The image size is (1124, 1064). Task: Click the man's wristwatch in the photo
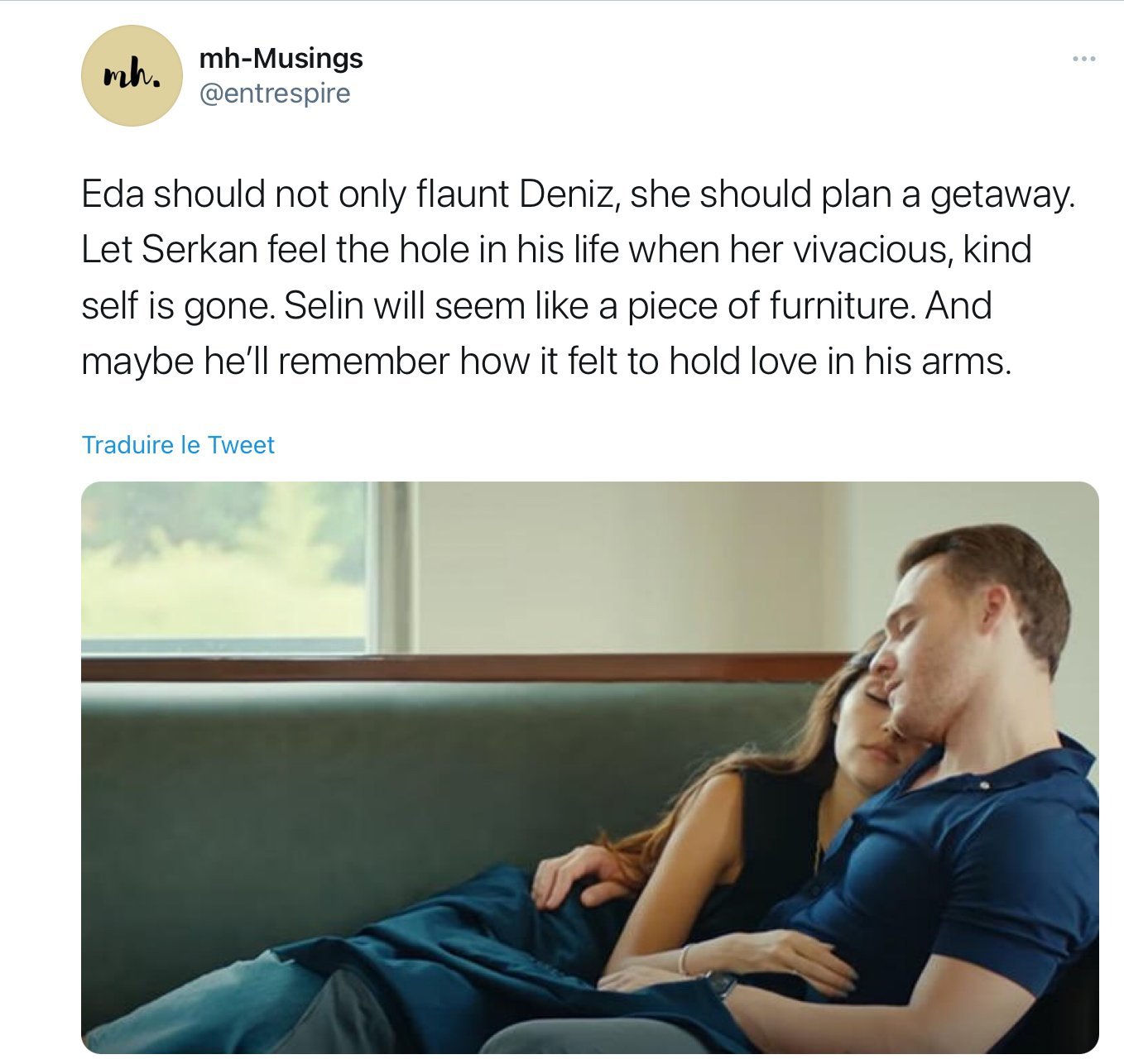722,984
